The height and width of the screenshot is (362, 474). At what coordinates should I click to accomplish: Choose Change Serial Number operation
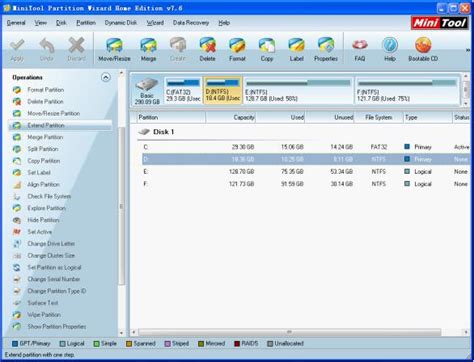(53, 279)
